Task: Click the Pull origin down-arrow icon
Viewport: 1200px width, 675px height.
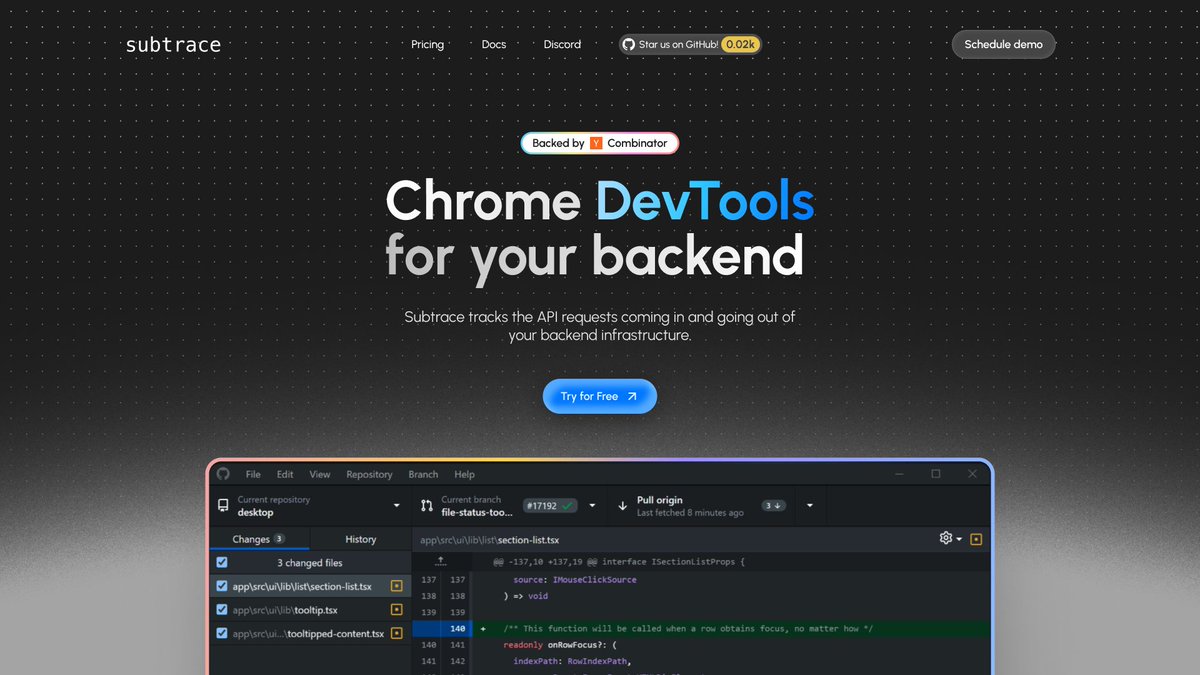Action: pos(622,506)
